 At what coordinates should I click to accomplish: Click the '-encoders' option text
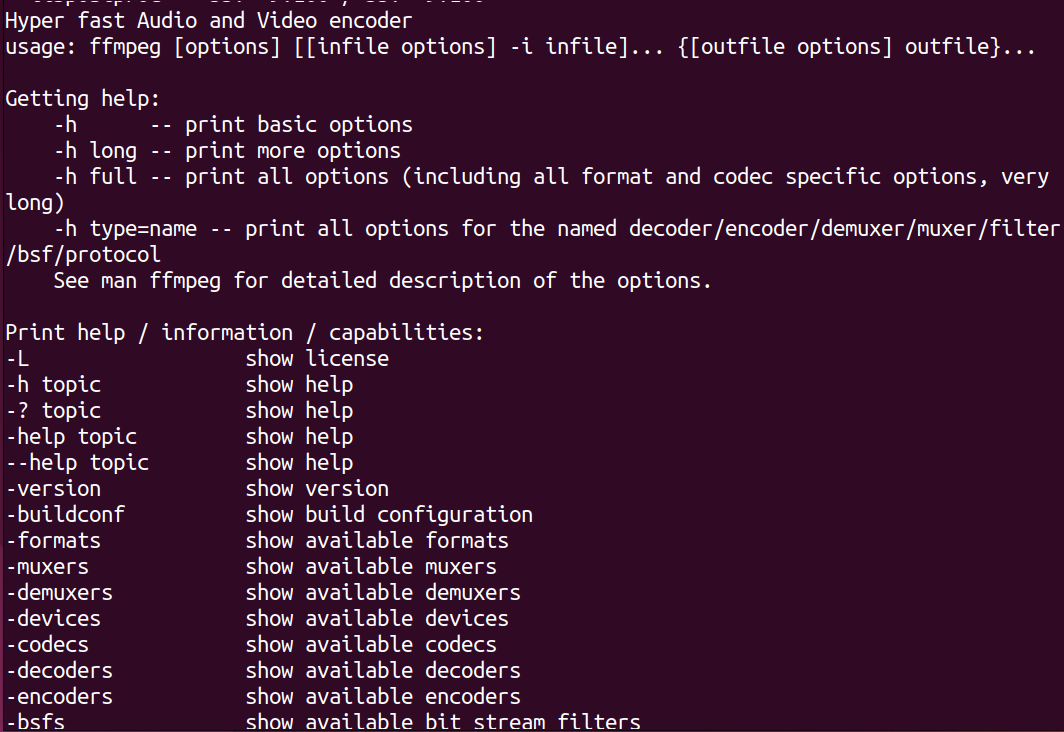[60, 697]
